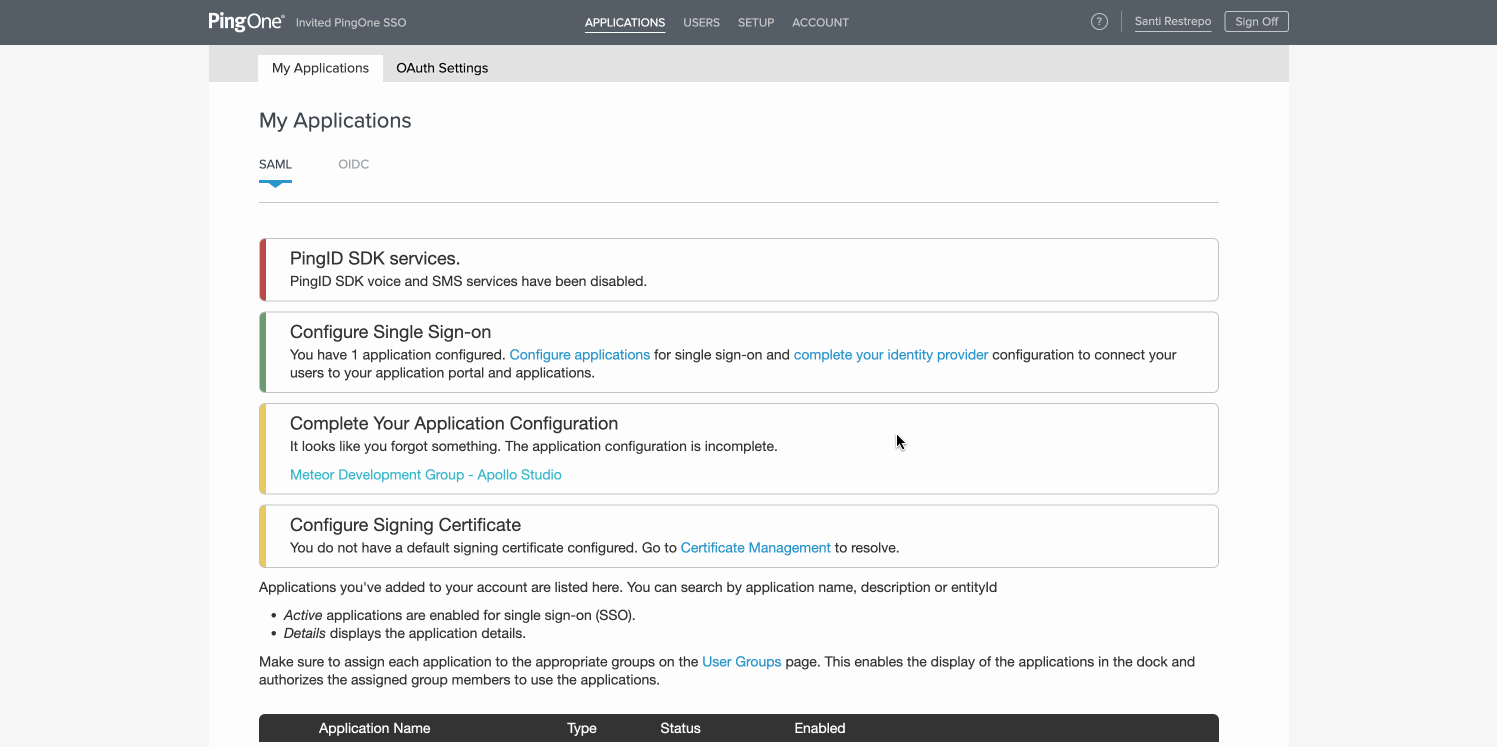
Task: Click the Santi Restrepo user name link
Action: (1172, 22)
